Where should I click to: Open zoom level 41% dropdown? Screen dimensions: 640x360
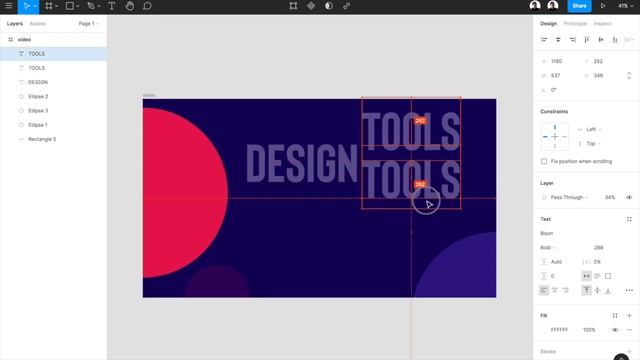pyautogui.click(x=625, y=6)
